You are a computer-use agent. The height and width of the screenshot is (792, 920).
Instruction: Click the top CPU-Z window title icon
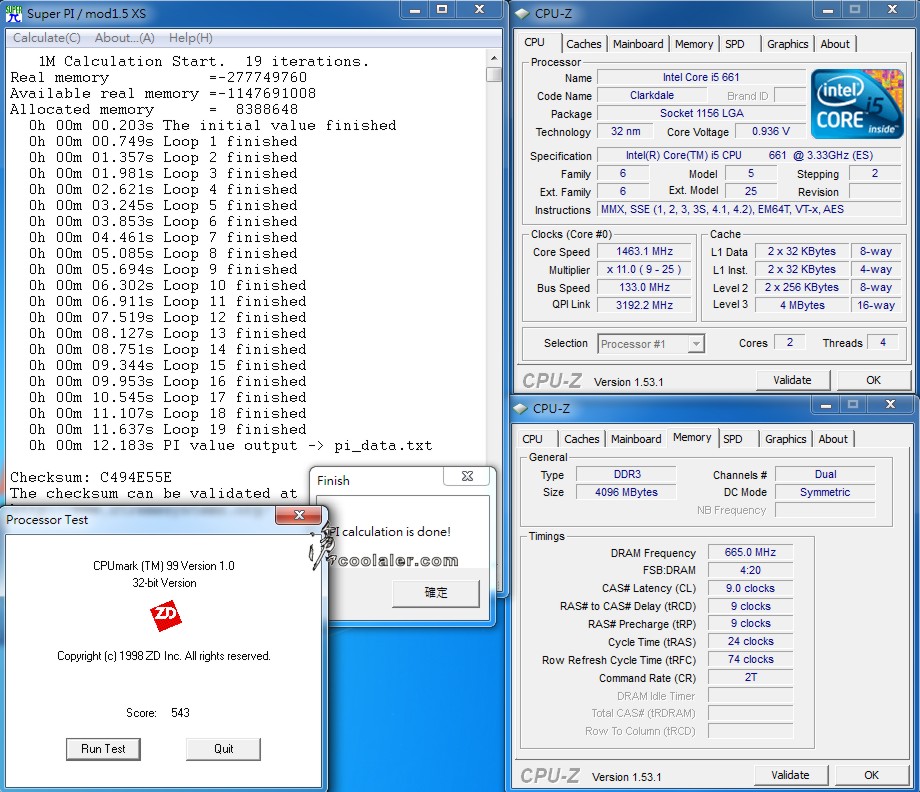[522, 13]
